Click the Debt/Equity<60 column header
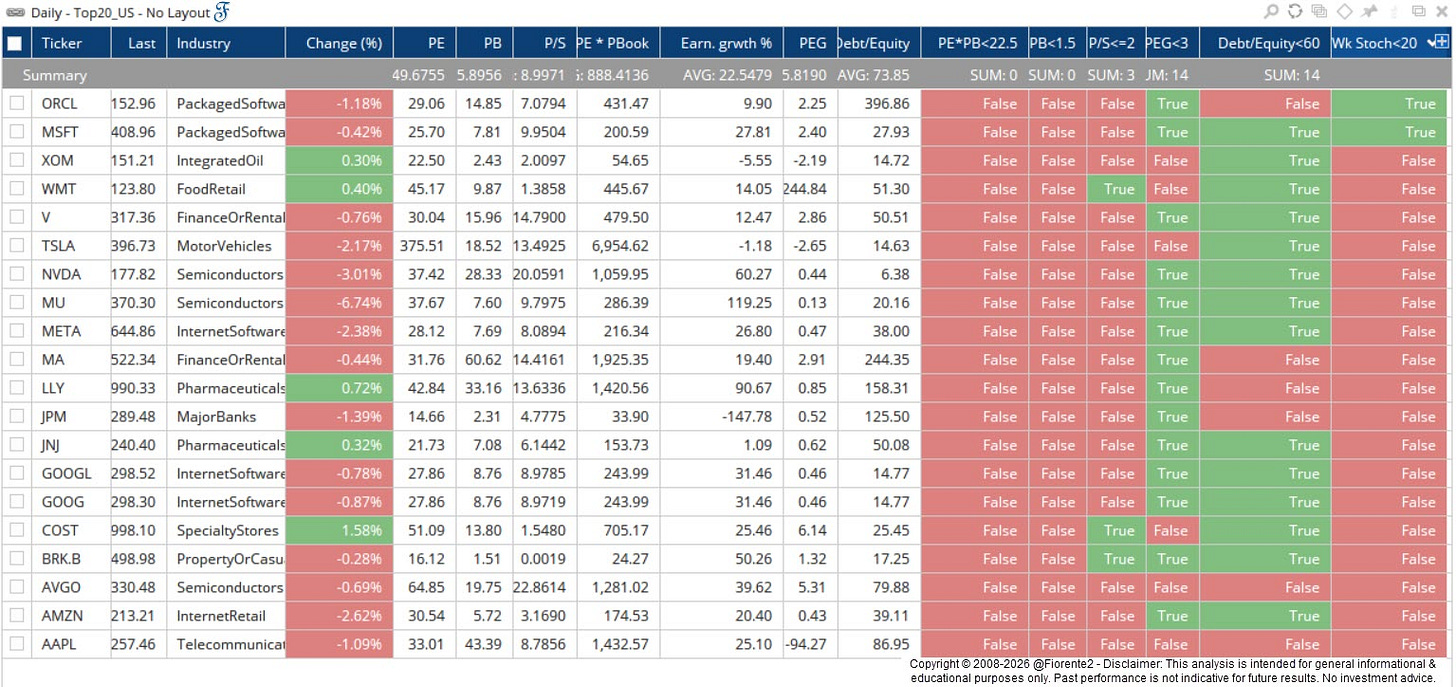 1265,43
